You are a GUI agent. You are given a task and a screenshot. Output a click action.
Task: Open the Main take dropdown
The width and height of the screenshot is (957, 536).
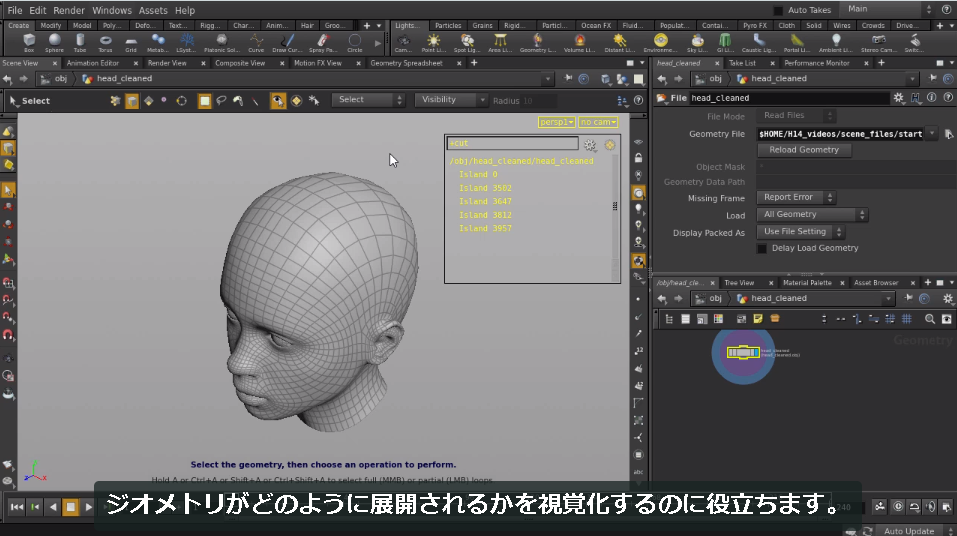click(889, 9)
